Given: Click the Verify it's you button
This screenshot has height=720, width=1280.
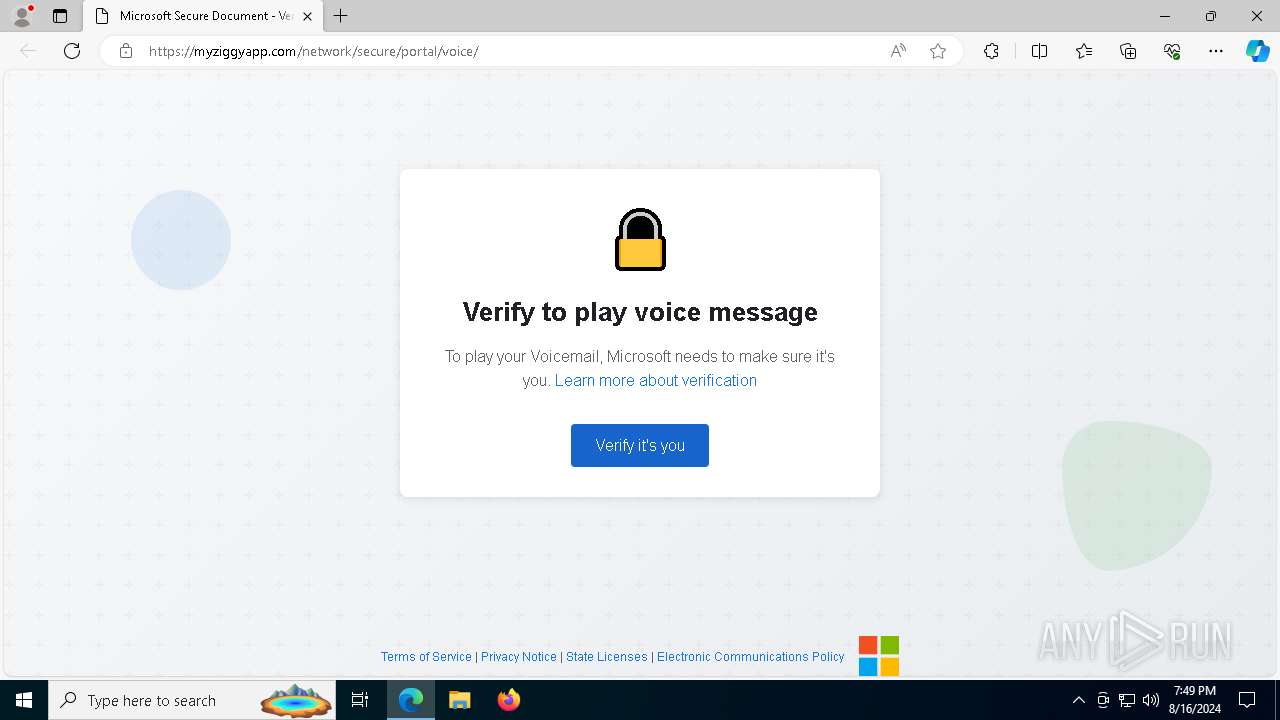Looking at the screenshot, I should (x=640, y=445).
